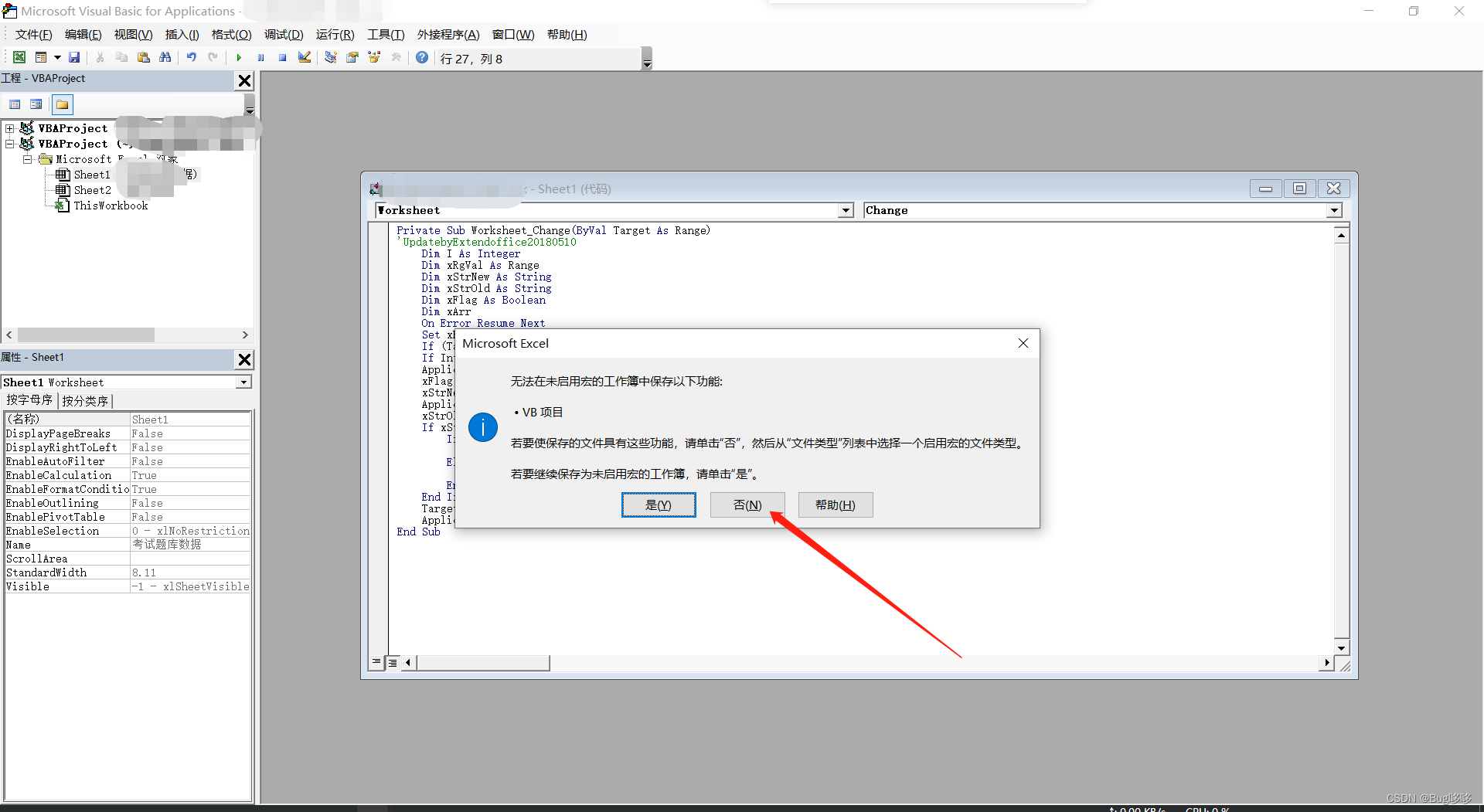Close the Project VBAProject pane
The height and width of the screenshot is (812, 1484).
(244, 80)
